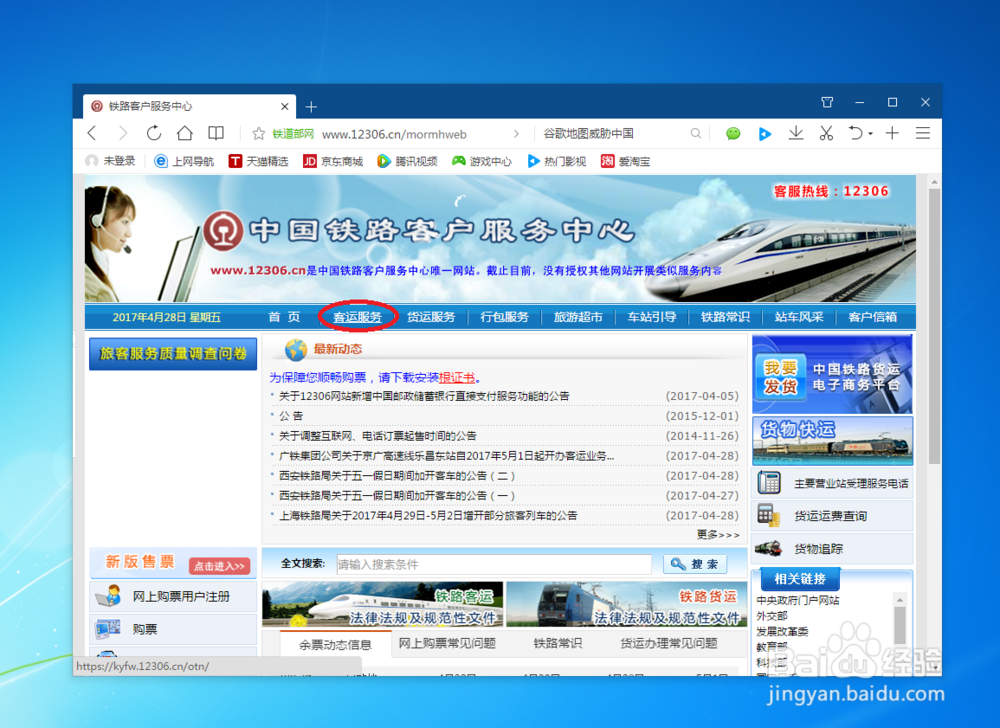This screenshot has width=1000, height=728.
Task: Open the 货物快运 banner
Action: [x=832, y=441]
